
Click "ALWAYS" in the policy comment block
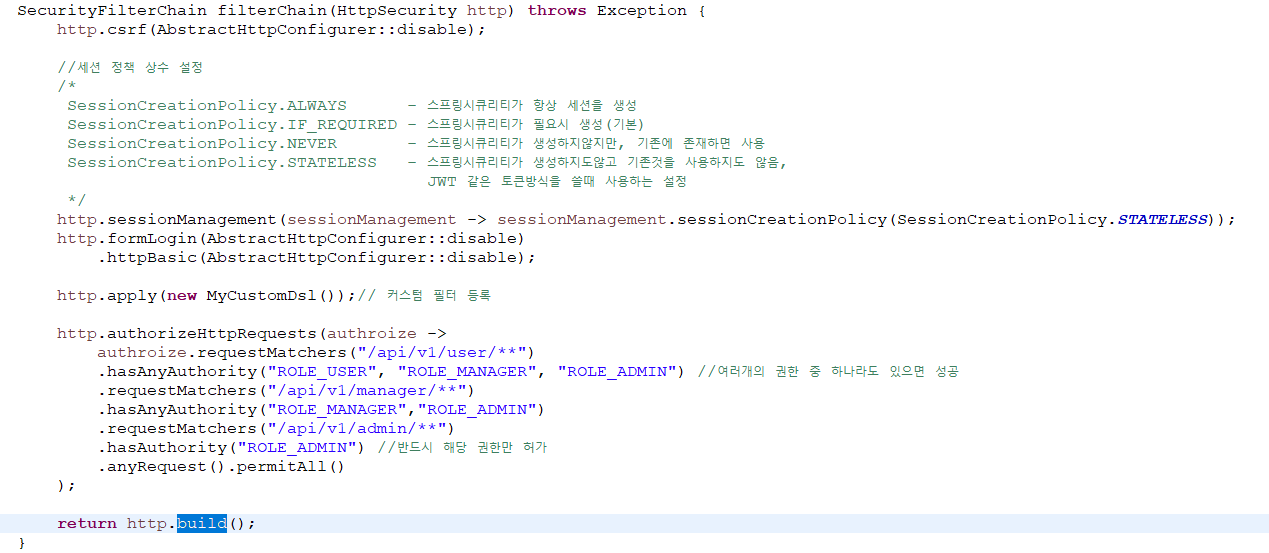(317, 105)
